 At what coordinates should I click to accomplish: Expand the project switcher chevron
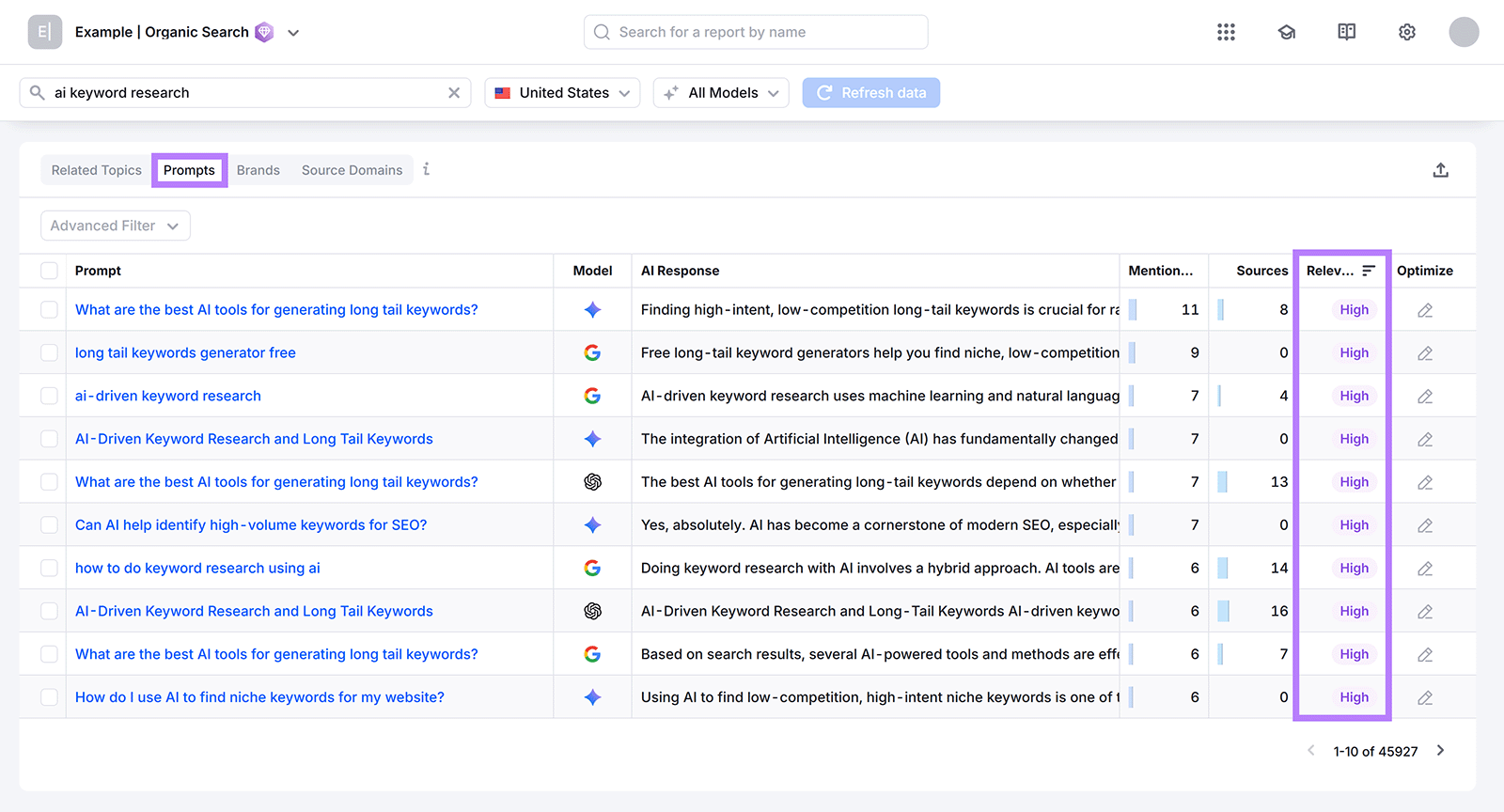click(x=293, y=32)
